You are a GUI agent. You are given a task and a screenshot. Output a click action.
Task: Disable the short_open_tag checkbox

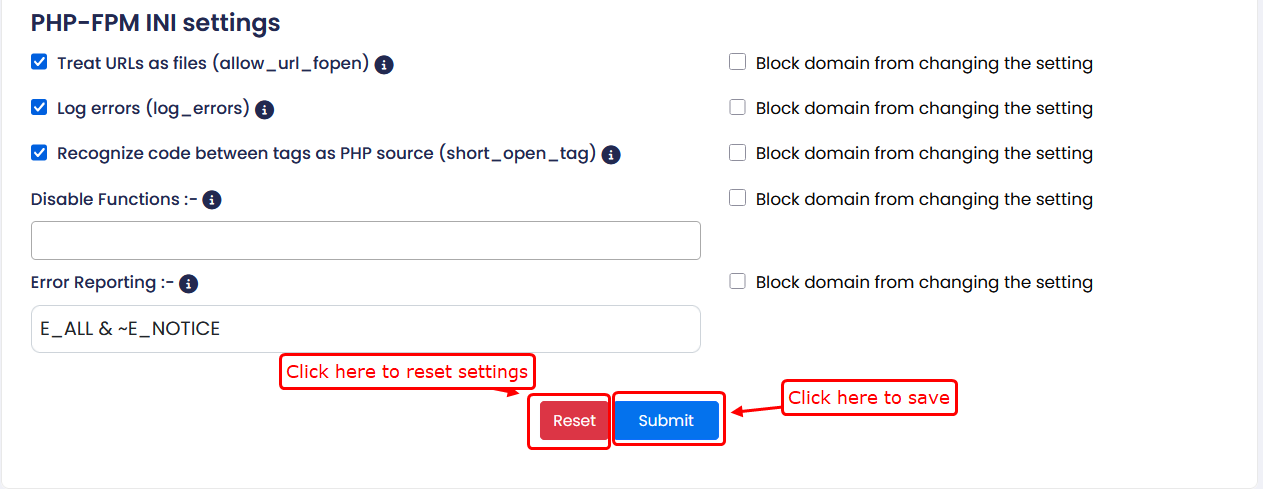pos(39,153)
